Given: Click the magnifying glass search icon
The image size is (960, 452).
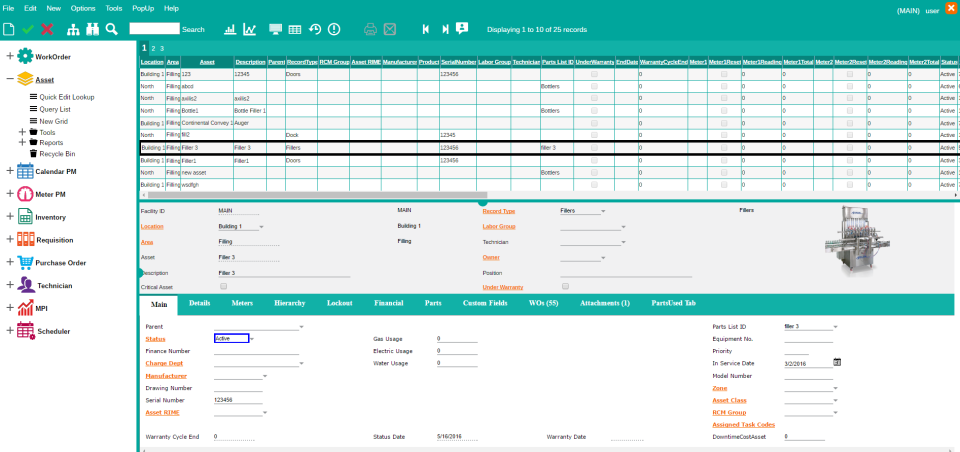Looking at the screenshot, I should 111,29.
